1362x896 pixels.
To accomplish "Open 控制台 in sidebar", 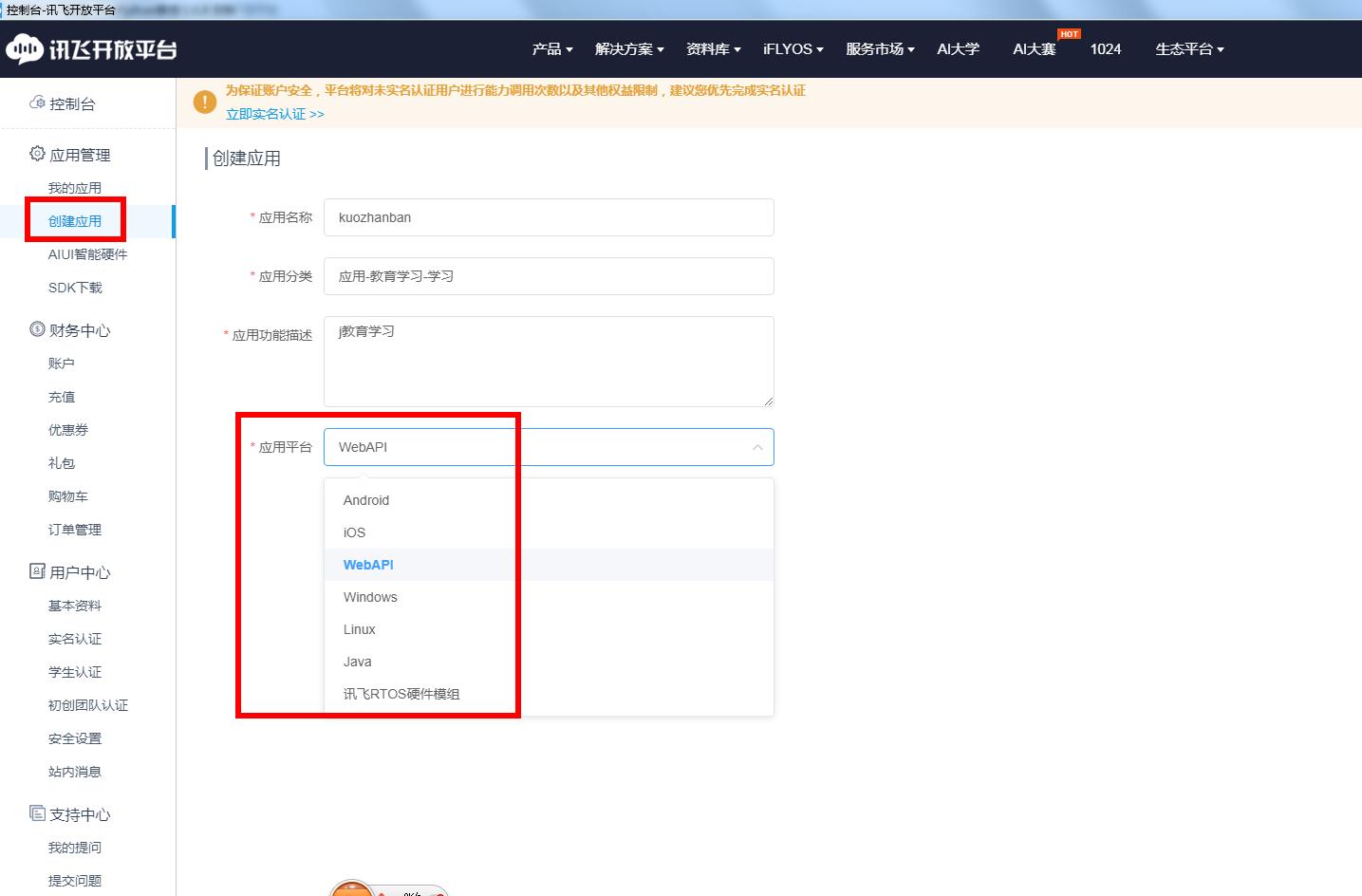I will point(72,103).
